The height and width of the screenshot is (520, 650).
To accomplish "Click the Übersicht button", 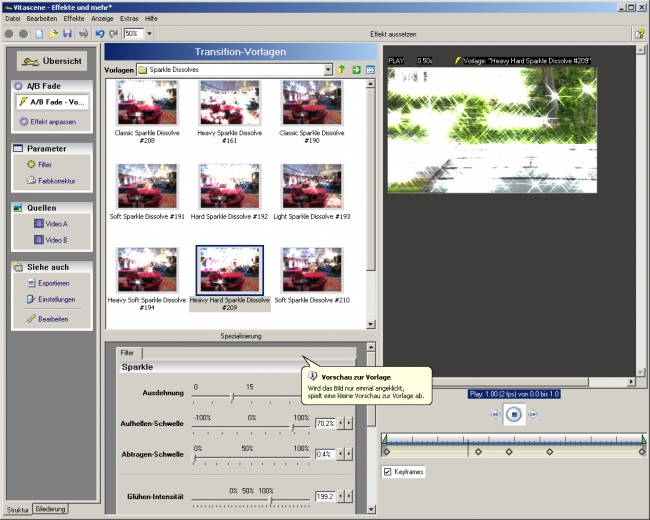I will 52,61.
